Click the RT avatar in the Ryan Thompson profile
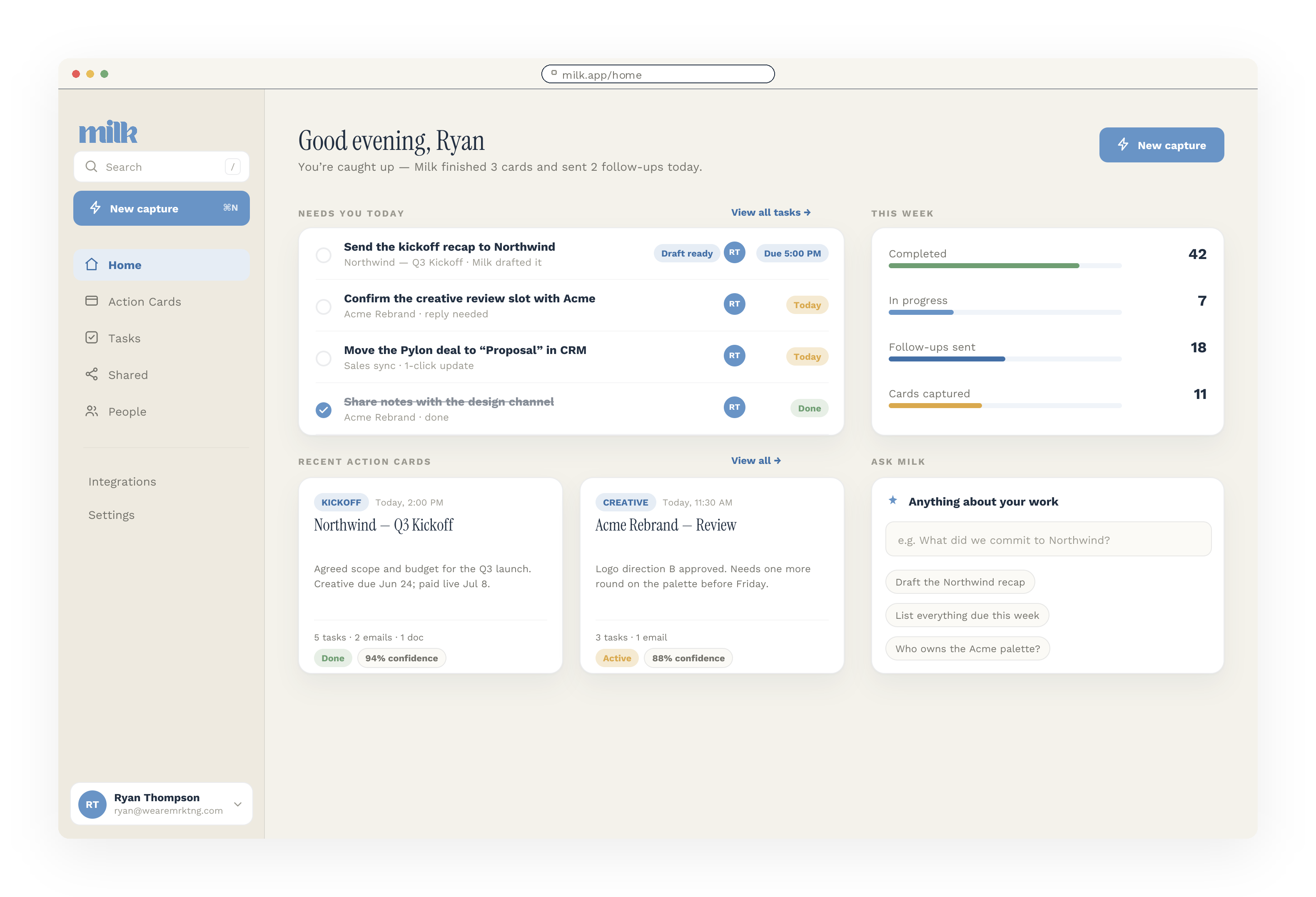This screenshot has height=897, width=1316. (x=92, y=804)
